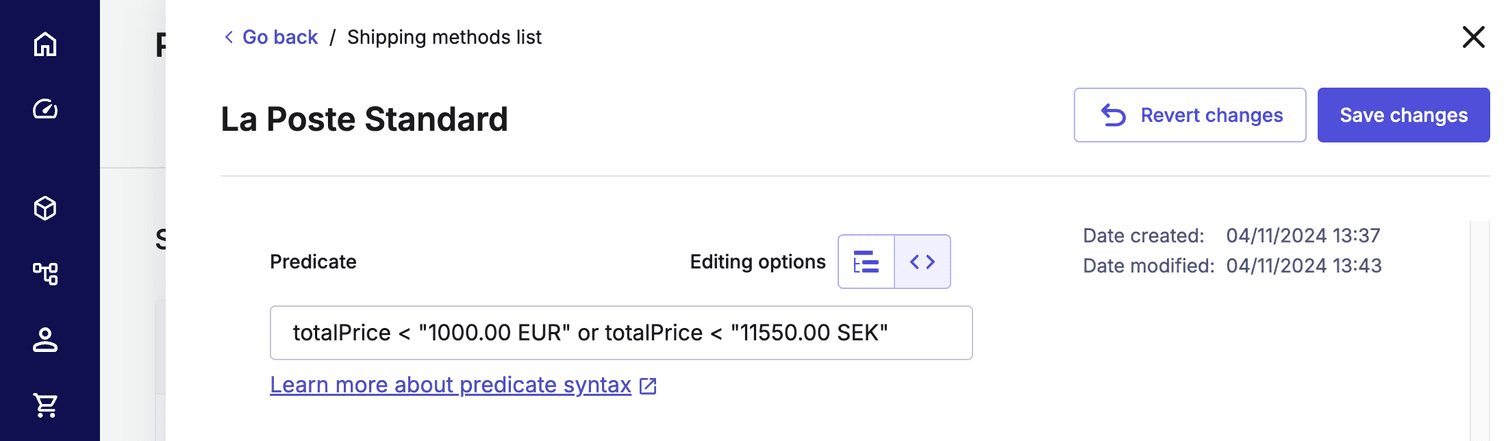Open the Home icon in sidebar
1508x441 pixels.
(45, 45)
